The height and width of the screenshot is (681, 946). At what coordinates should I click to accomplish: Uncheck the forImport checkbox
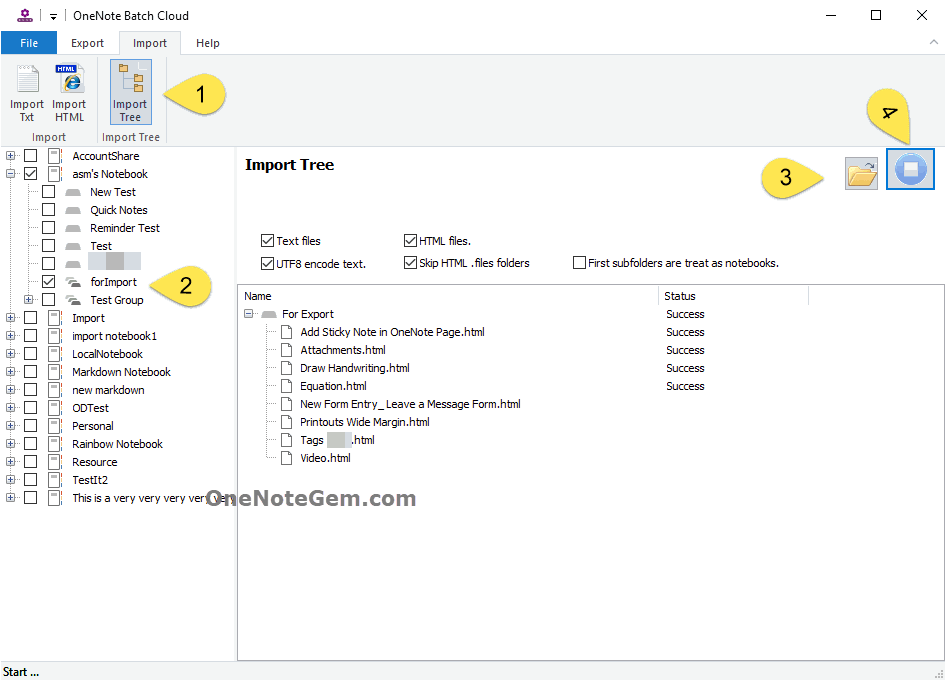click(x=48, y=282)
